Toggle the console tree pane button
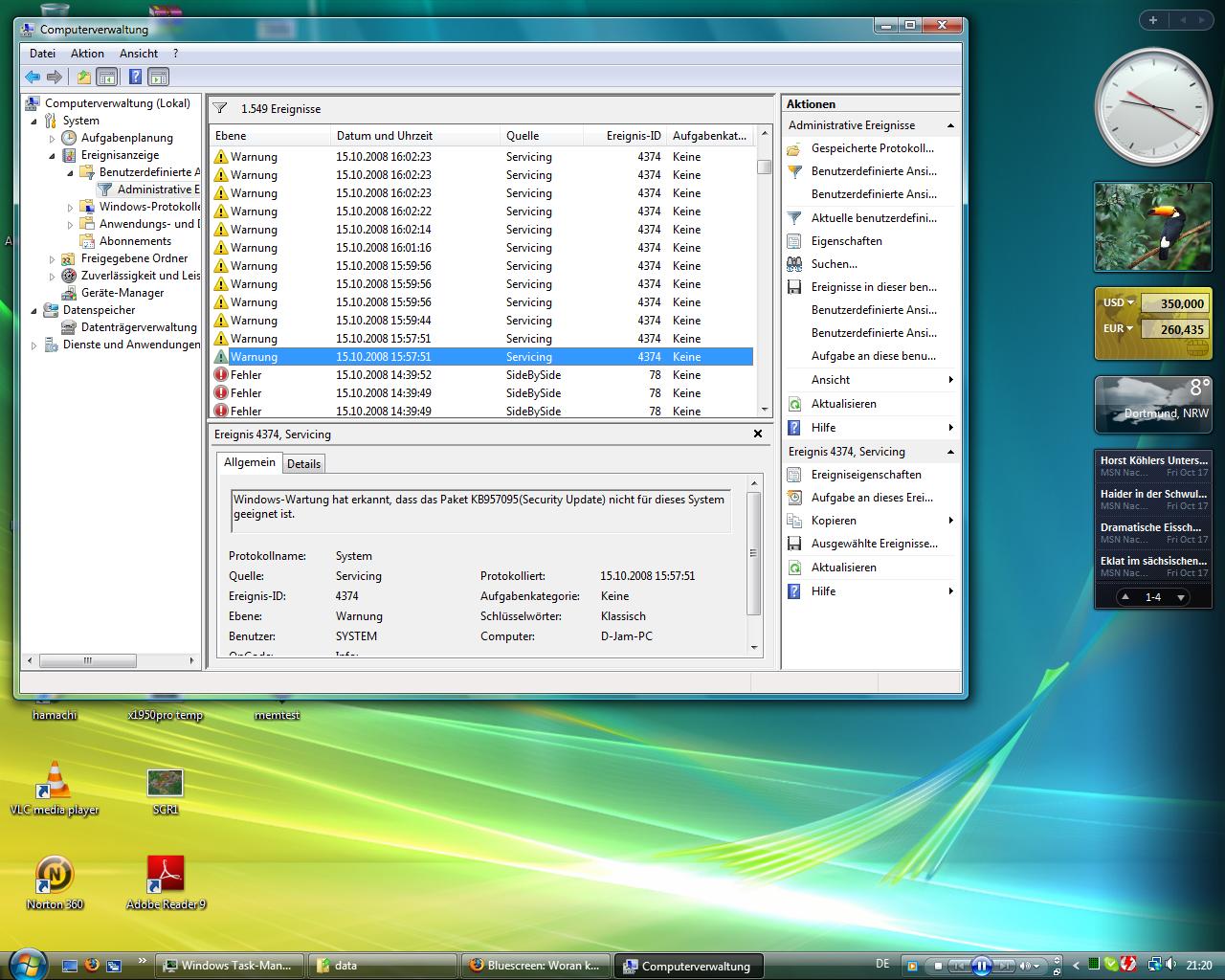Viewport: 1225px width, 980px height. (107, 78)
